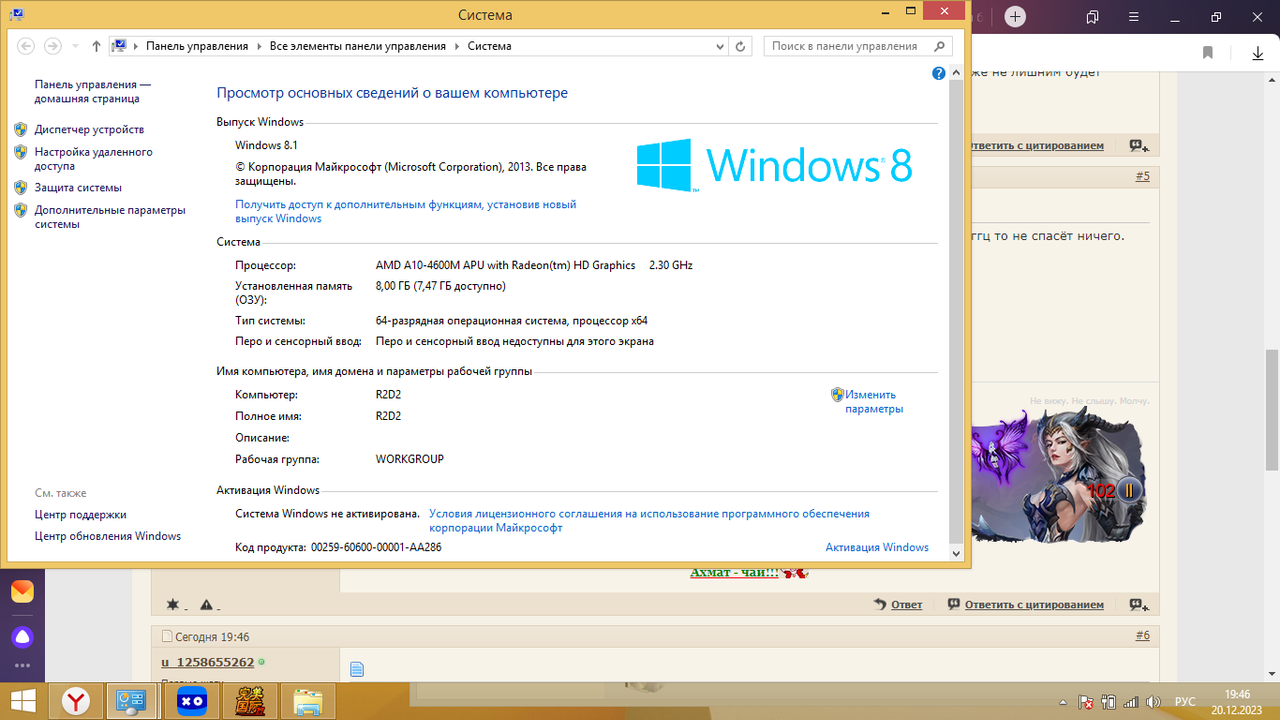
Task: Click the Активация Windows link
Action: (876, 547)
